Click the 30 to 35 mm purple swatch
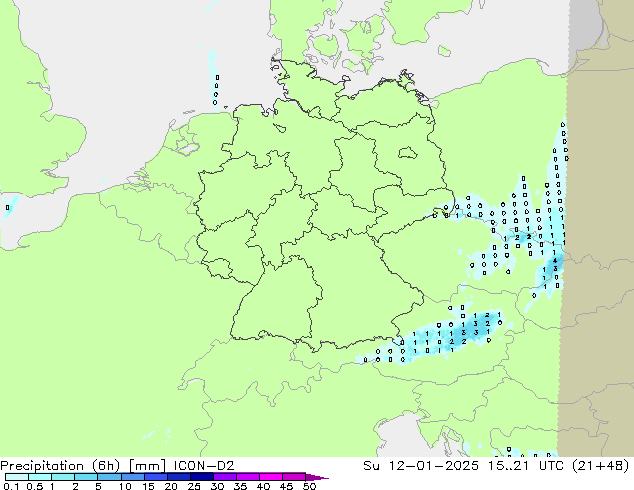 225,477
